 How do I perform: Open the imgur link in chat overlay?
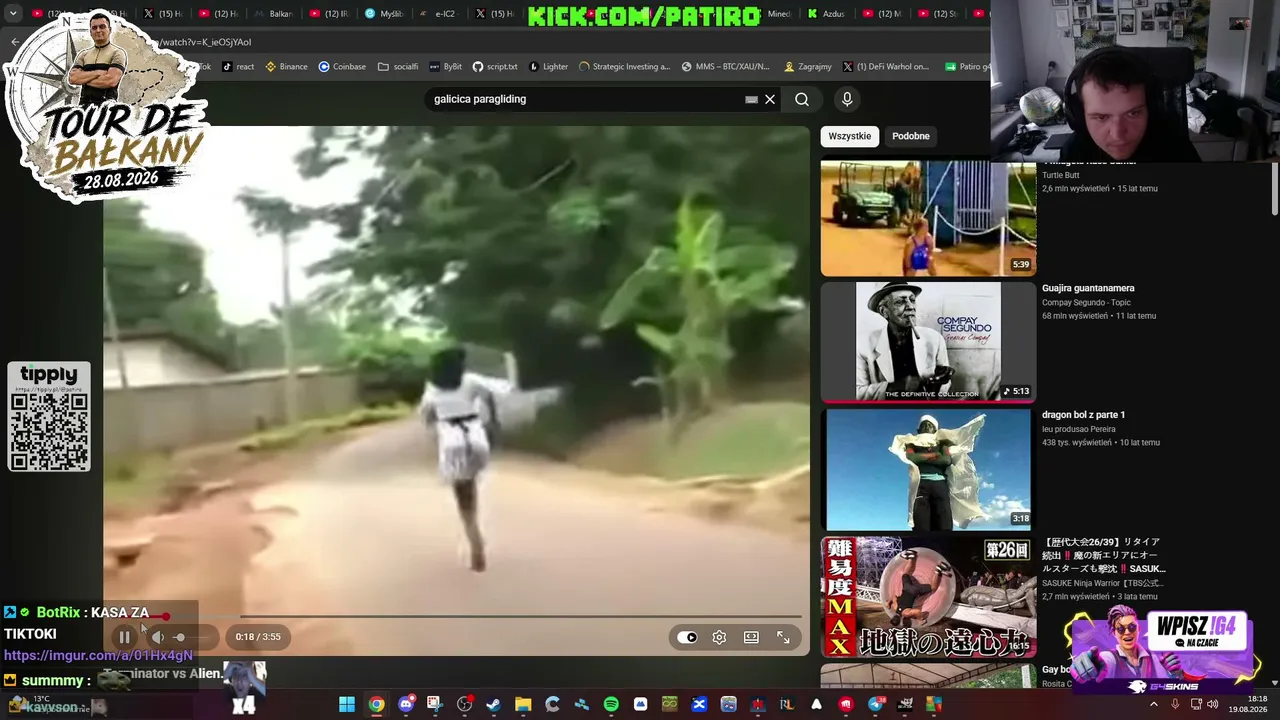click(98, 655)
